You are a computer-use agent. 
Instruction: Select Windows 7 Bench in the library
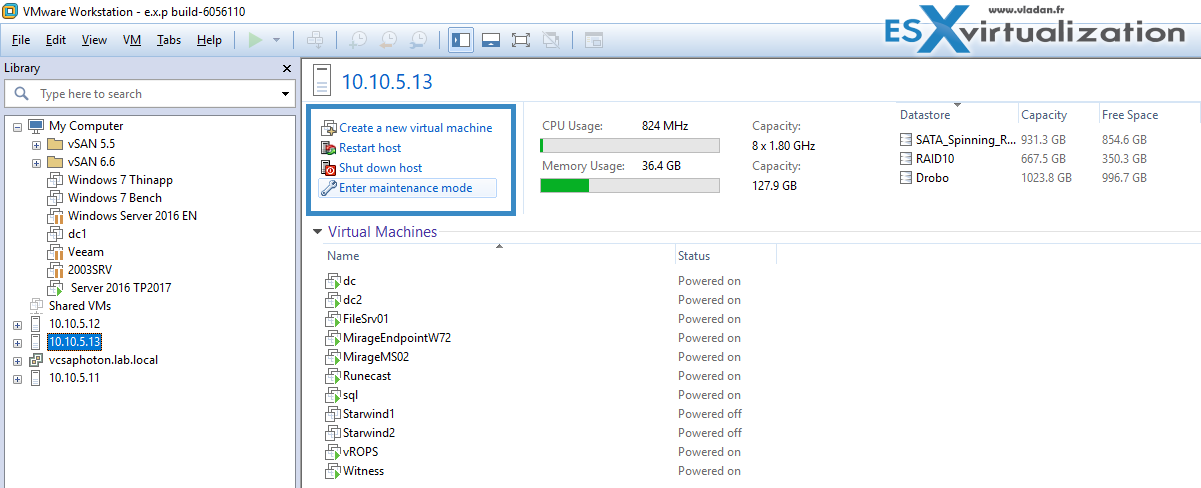click(x=115, y=198)
